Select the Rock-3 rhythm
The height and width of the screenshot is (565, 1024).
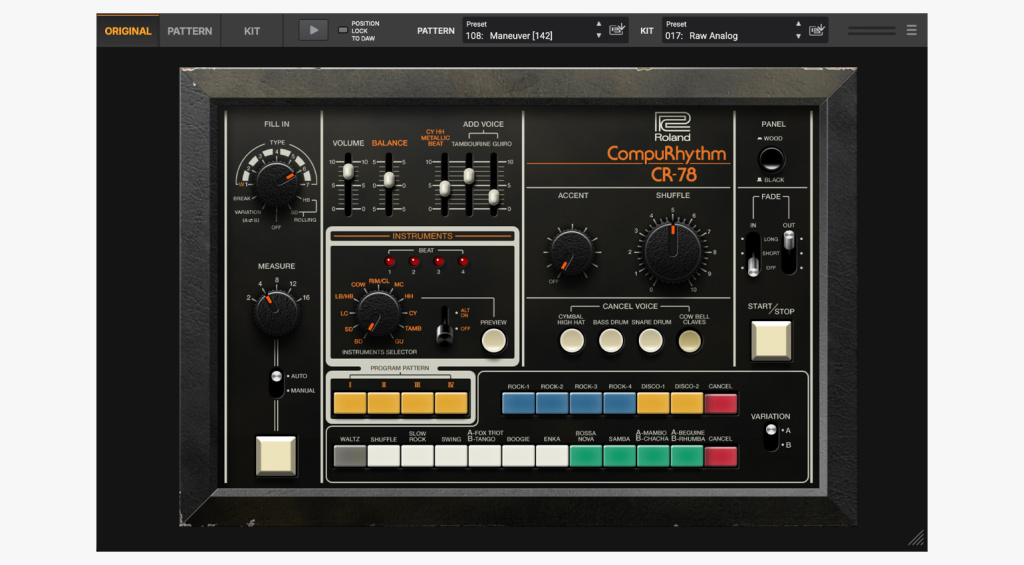(586, 402)
